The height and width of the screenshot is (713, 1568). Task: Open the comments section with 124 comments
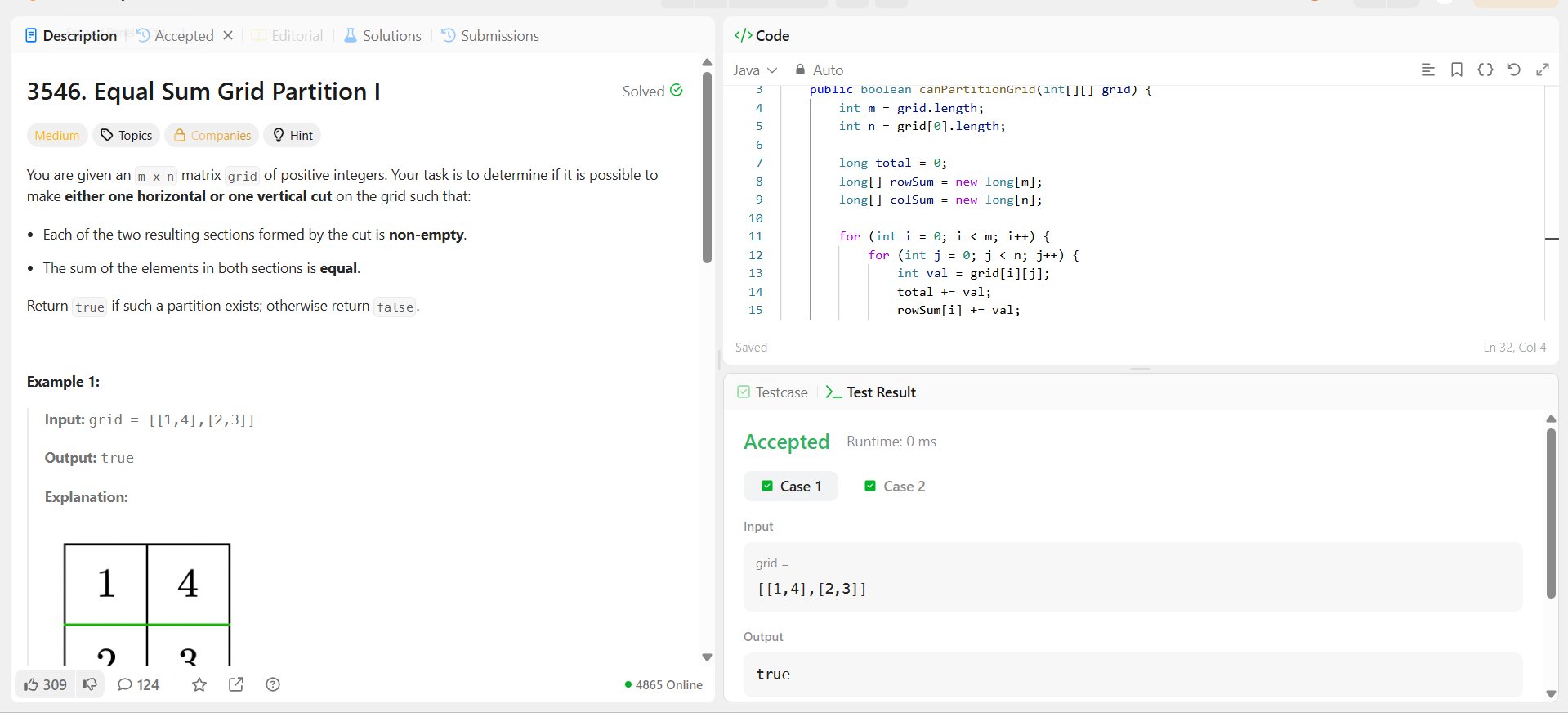coord(138,685)
